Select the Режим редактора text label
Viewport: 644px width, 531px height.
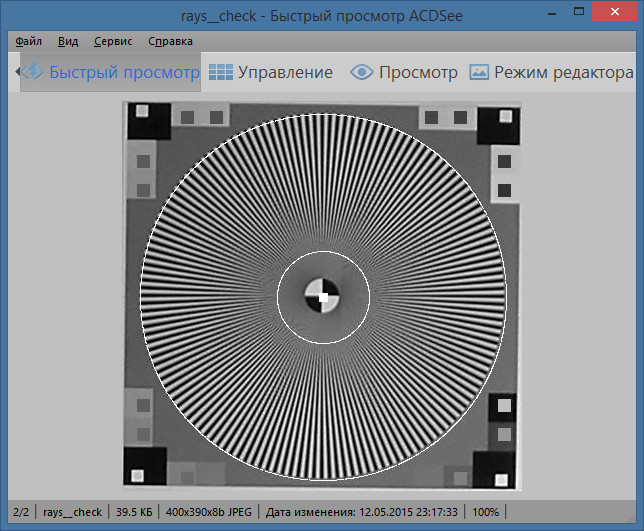[x=564, y=72]
